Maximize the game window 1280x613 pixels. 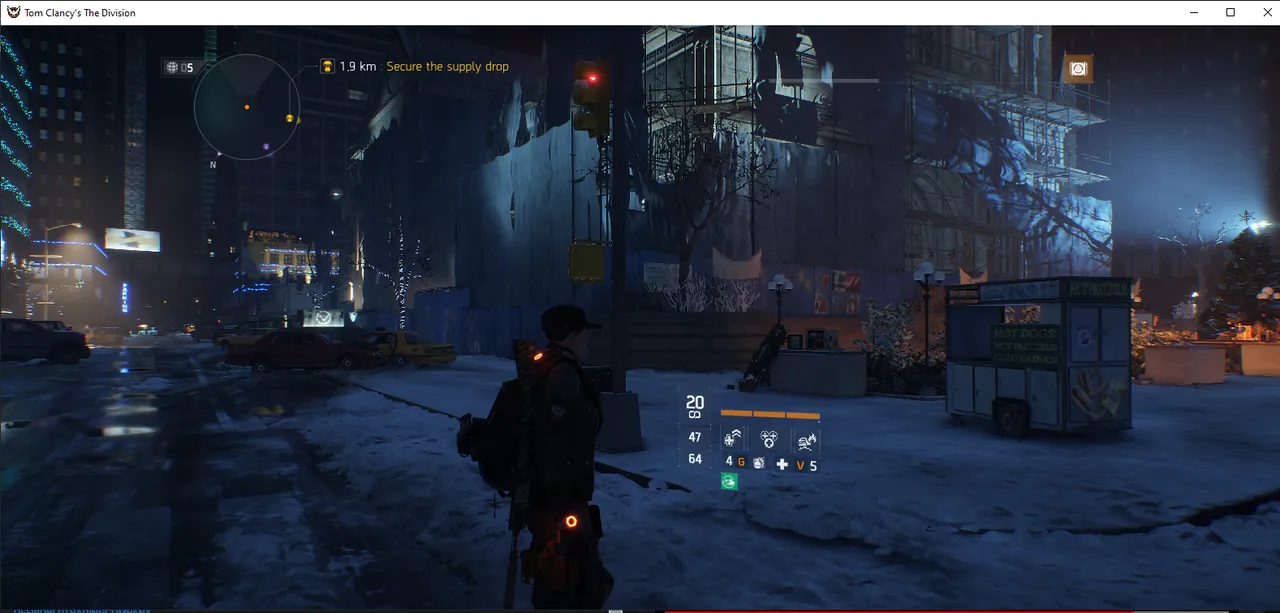coord(1231,12)
